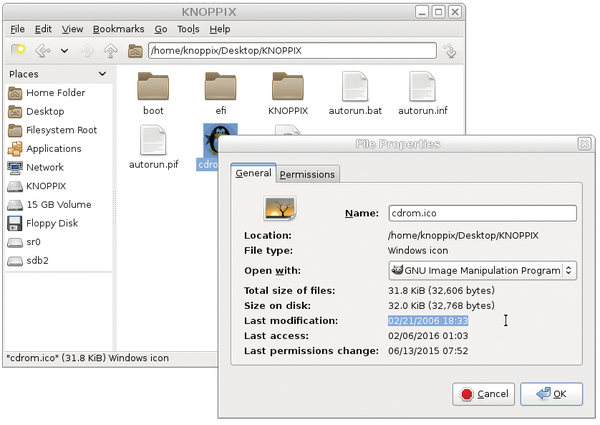
Task: Switch to the General tab
Action: [x=253, y=173]
